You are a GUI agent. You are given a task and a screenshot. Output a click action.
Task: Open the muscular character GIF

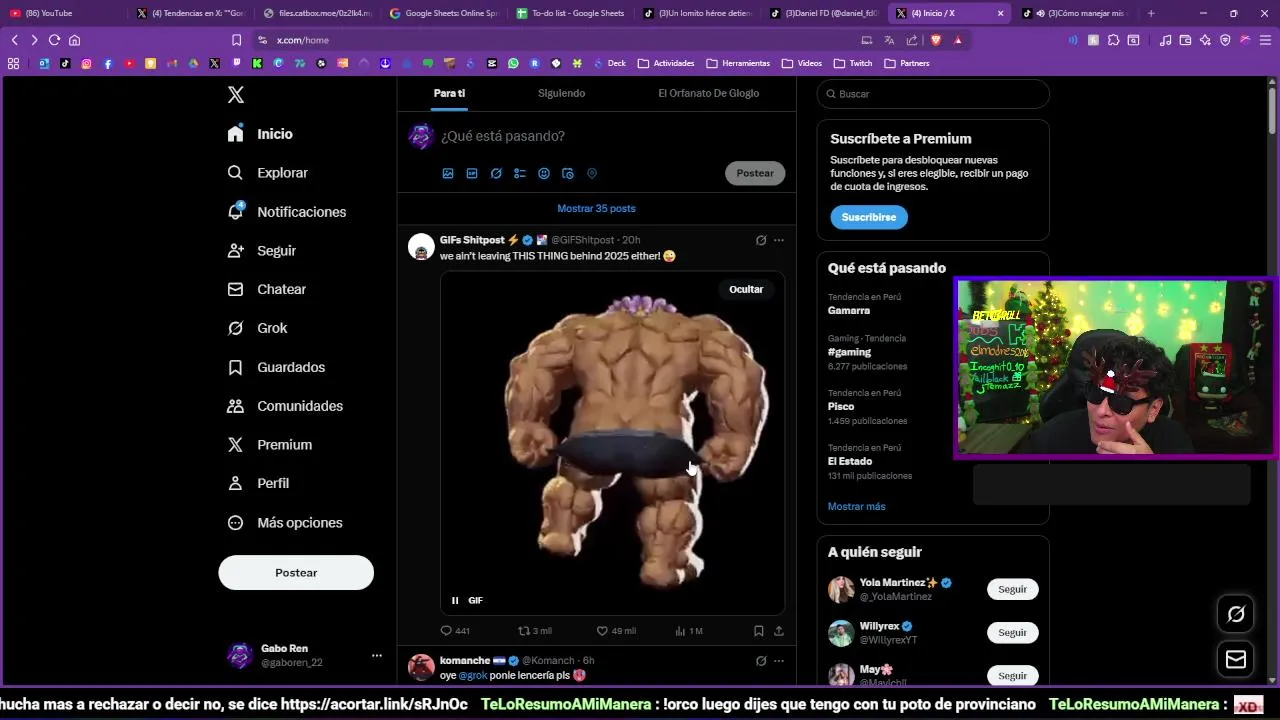click(612, 443)
